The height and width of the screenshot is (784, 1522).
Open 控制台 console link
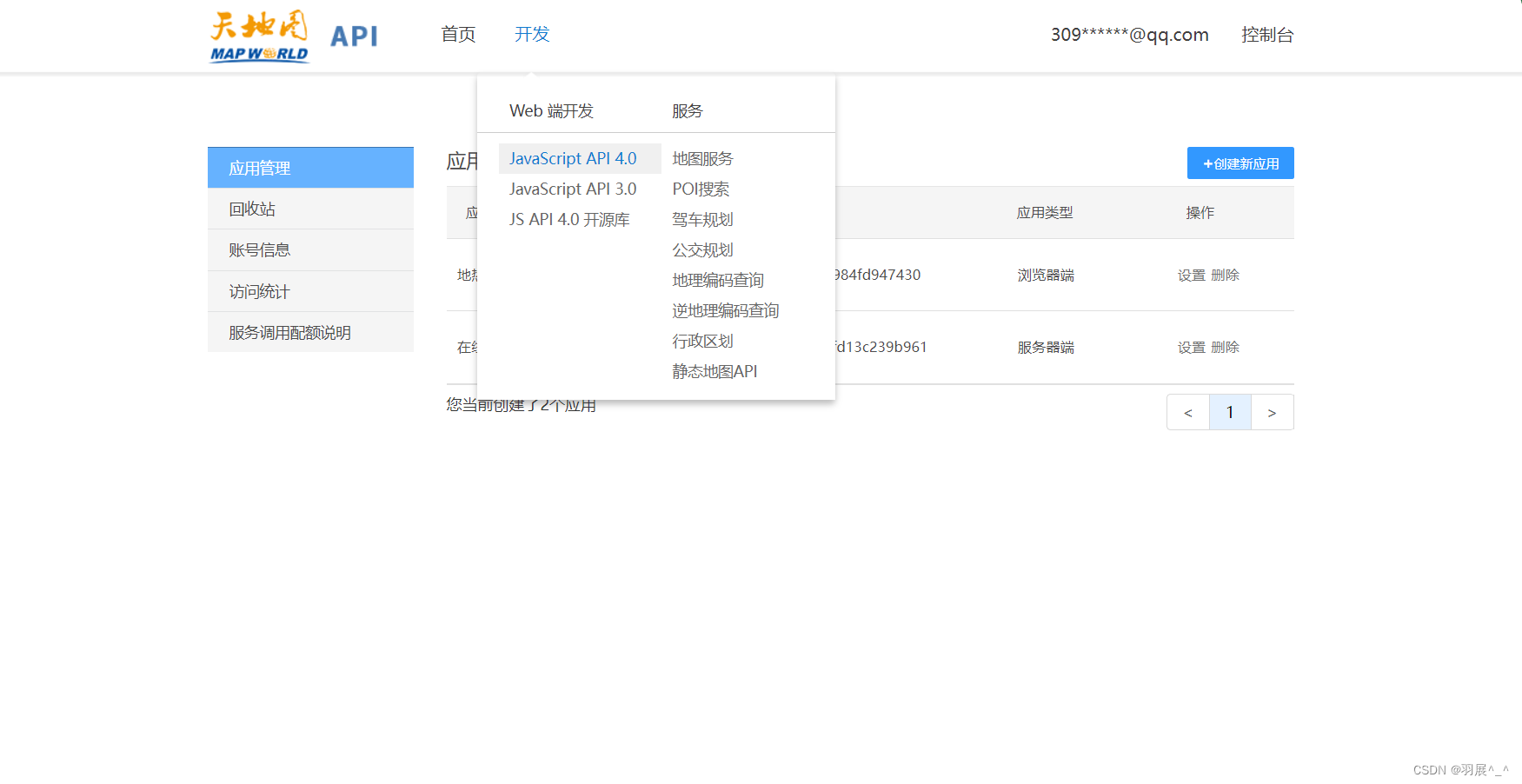click(x=1267, y=35)
